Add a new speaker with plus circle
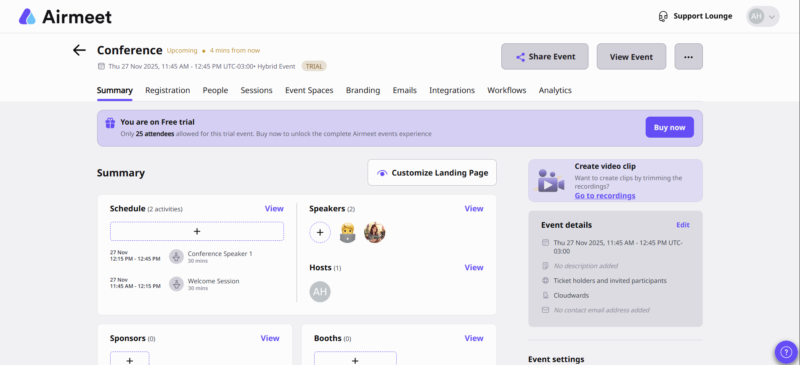The width and height of the screenshot is (800, 365). pos(320,232)
